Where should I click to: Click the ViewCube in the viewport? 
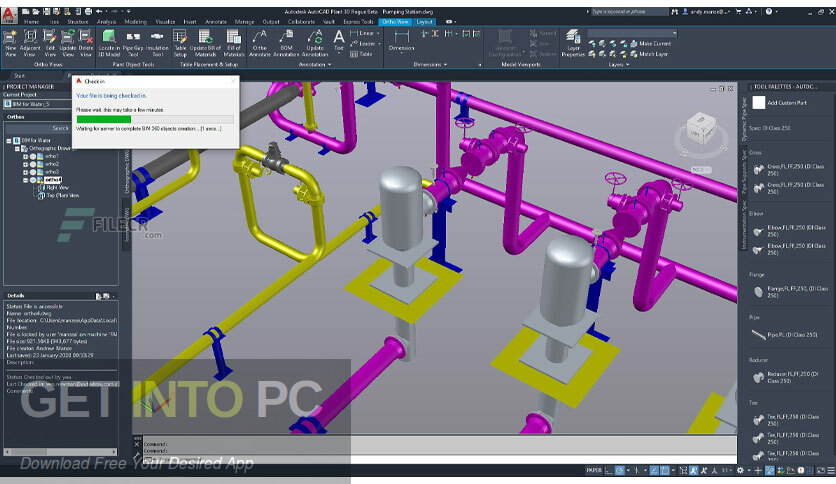tap(701, 129)
